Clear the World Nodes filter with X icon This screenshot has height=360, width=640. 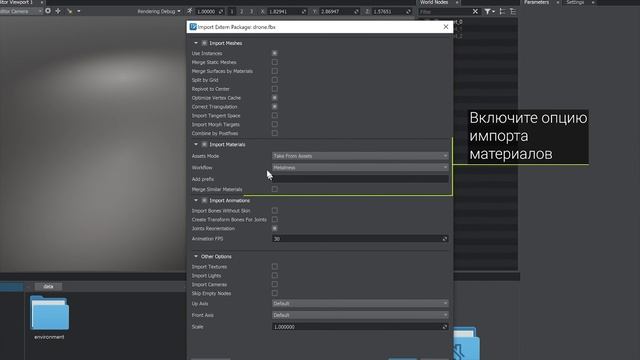click(475, 11)
